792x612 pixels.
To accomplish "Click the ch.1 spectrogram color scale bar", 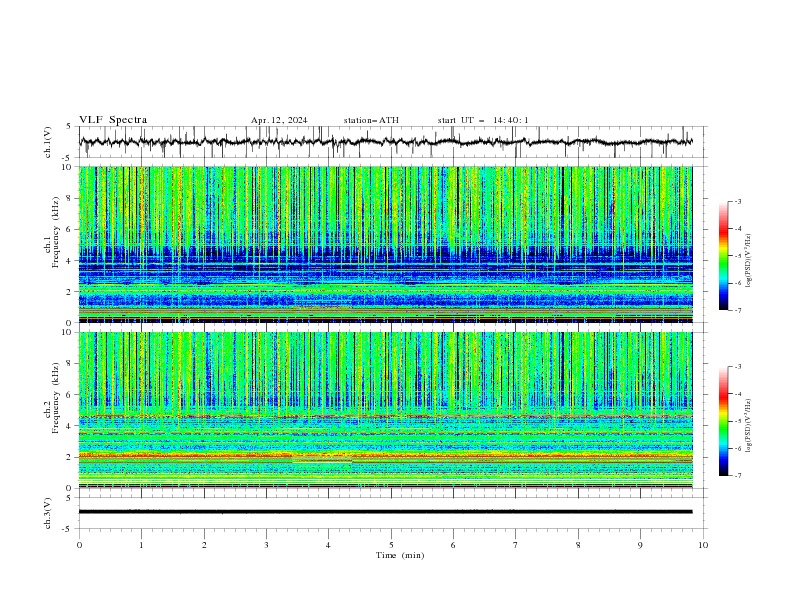I will [723, 256].
